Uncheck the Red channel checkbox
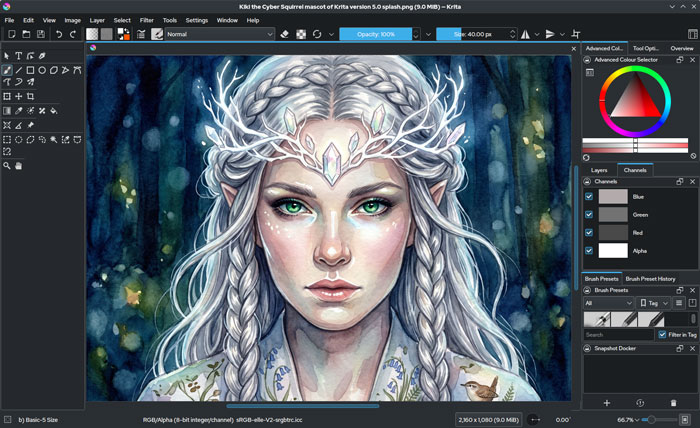This screenshot has width=700, height=428. point(589,233)
